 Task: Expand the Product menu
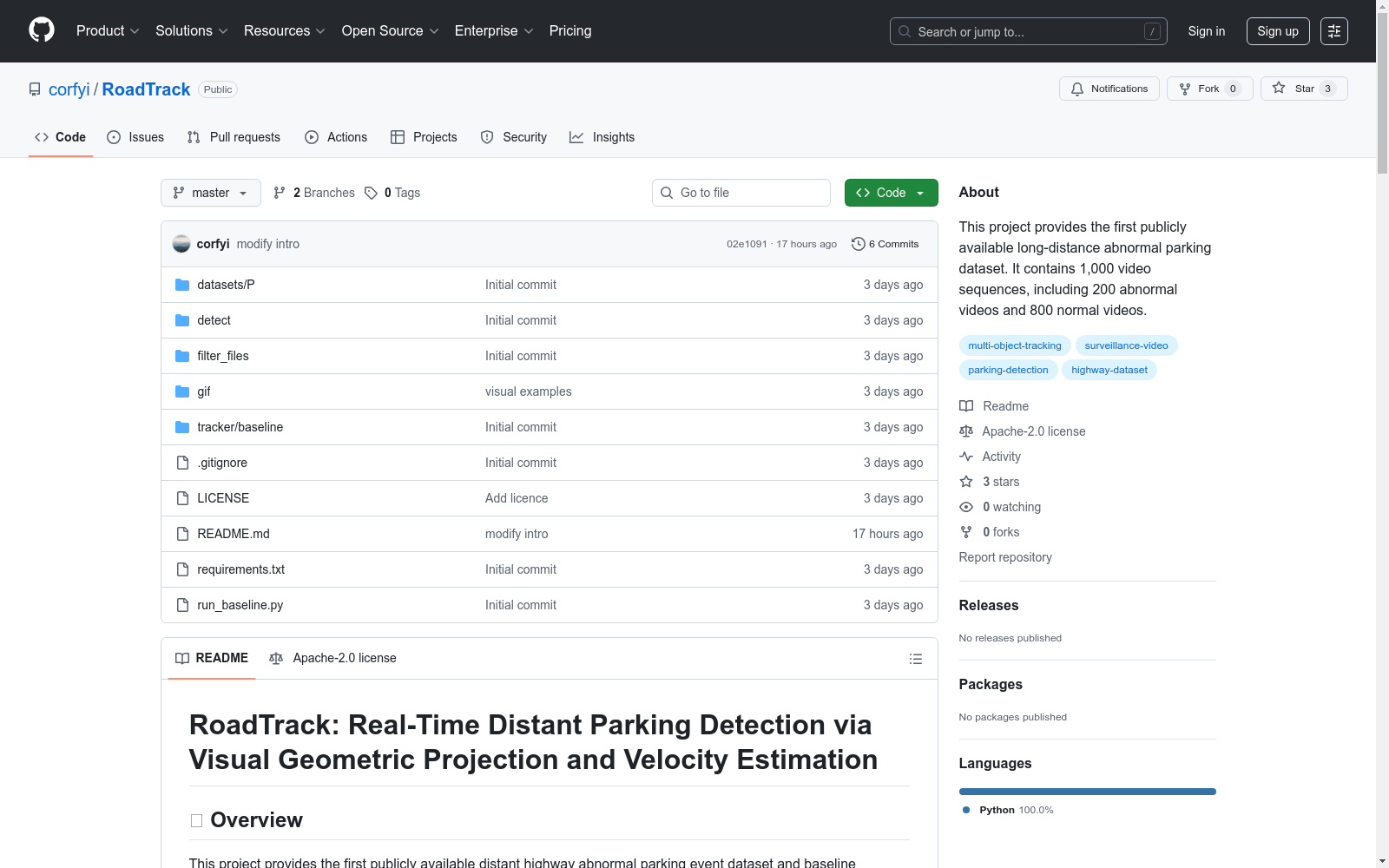point(108,31)
